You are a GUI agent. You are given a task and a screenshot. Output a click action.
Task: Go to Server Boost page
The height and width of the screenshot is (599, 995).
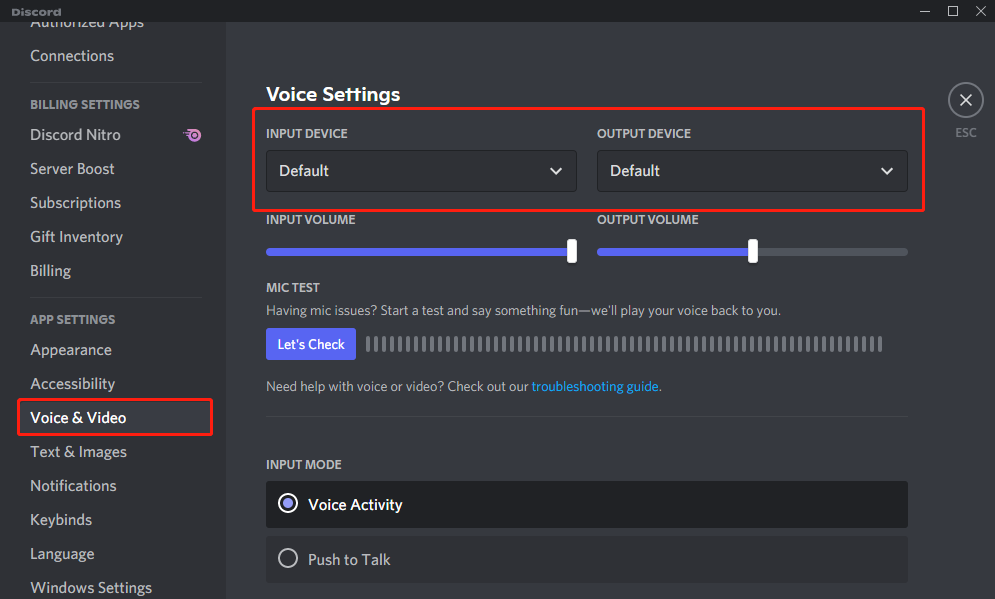pos(72,169)
